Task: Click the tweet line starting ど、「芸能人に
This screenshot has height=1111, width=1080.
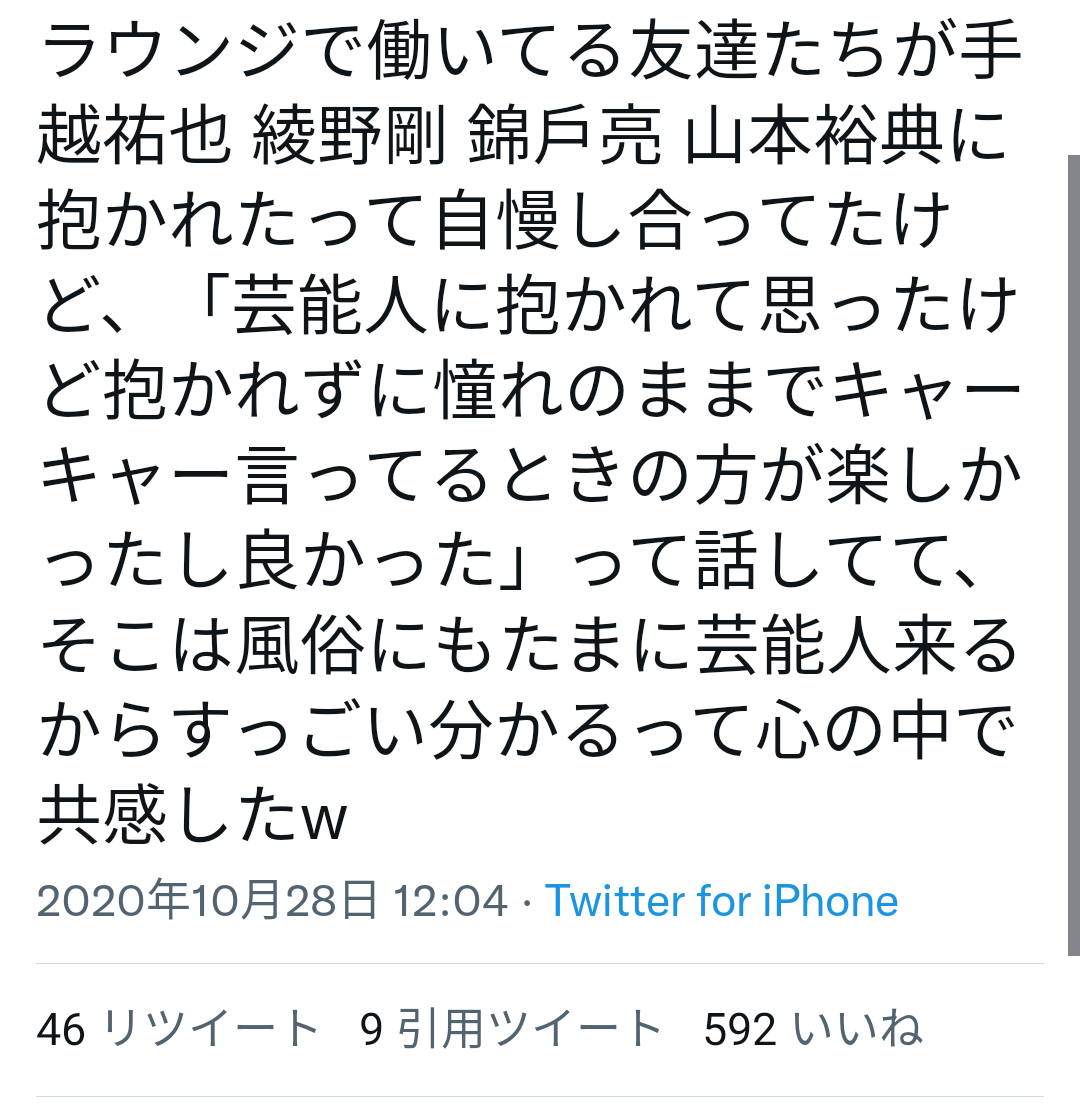Action: coord(529,306)
